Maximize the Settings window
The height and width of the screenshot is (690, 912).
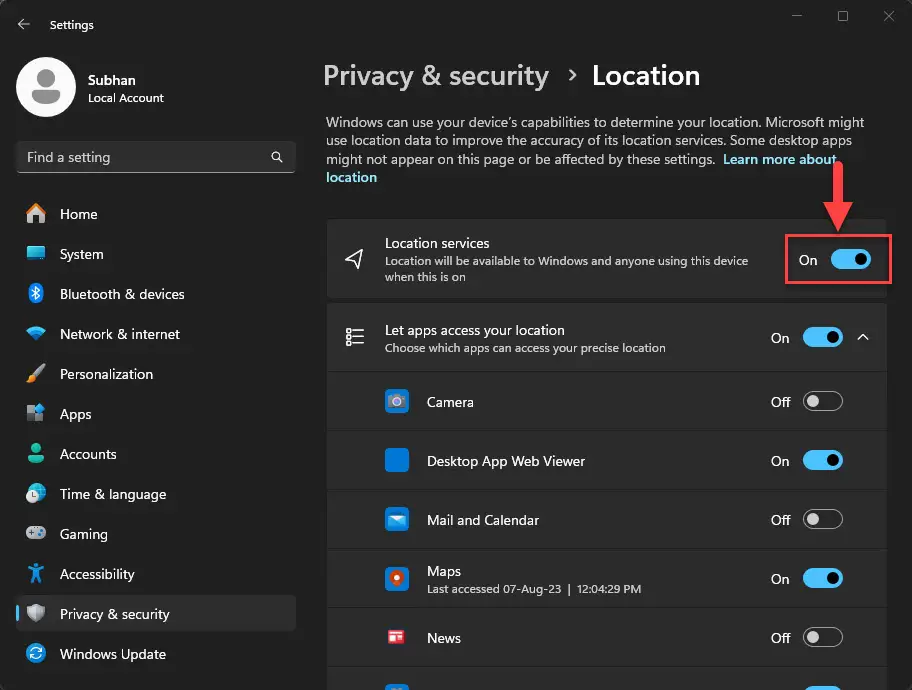coord(843,16)
